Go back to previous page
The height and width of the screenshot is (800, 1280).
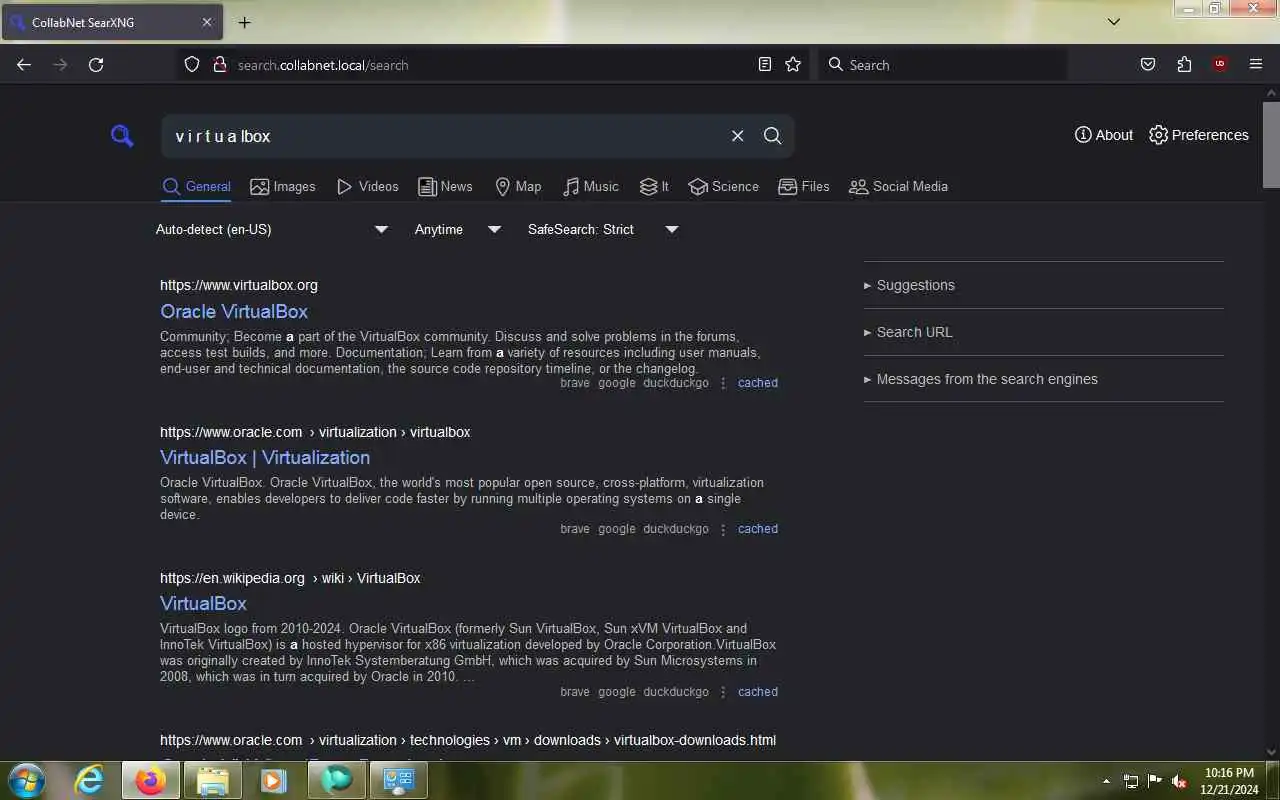point(24,65)
